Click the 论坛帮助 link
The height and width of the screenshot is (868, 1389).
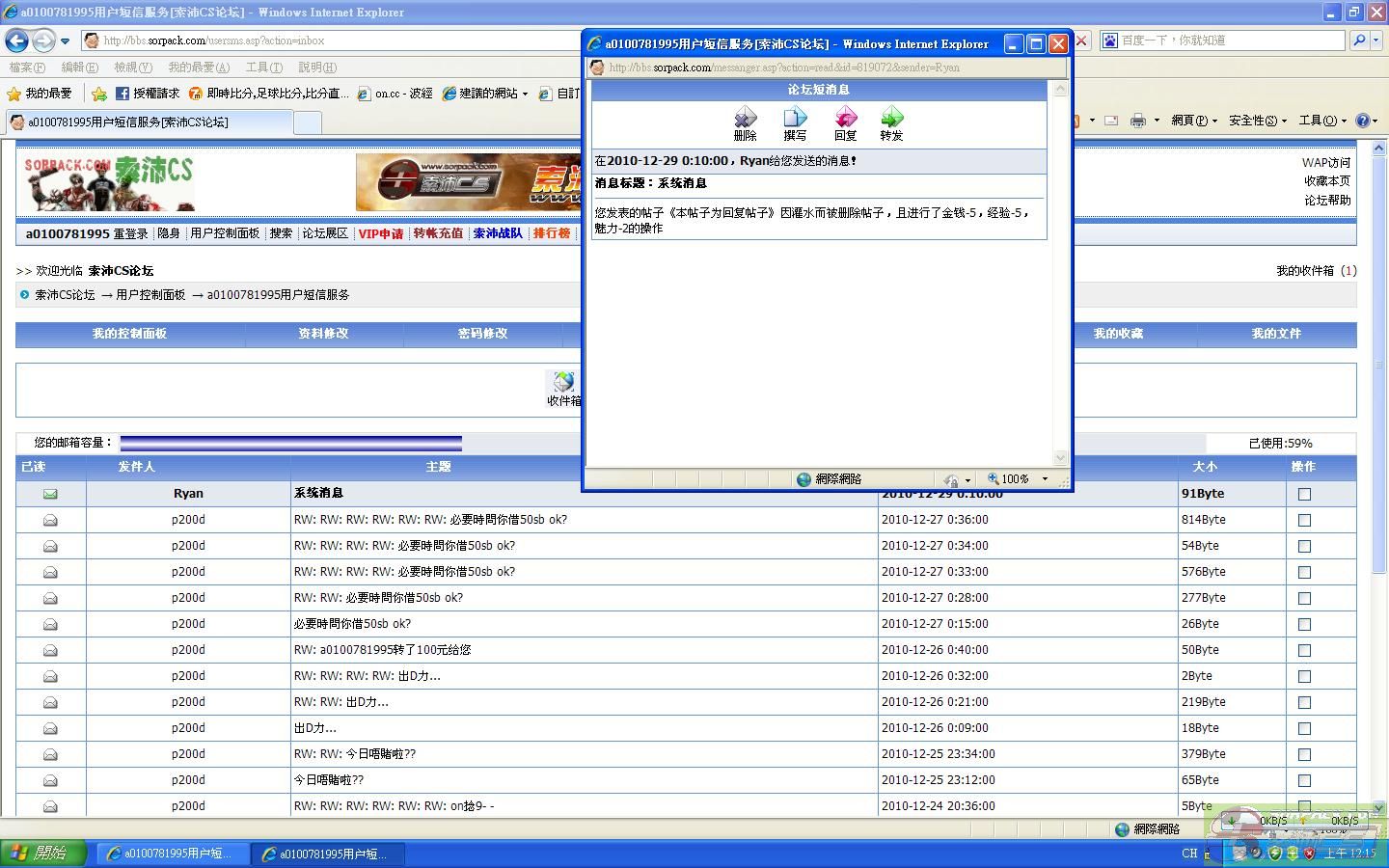[1327, 201]
